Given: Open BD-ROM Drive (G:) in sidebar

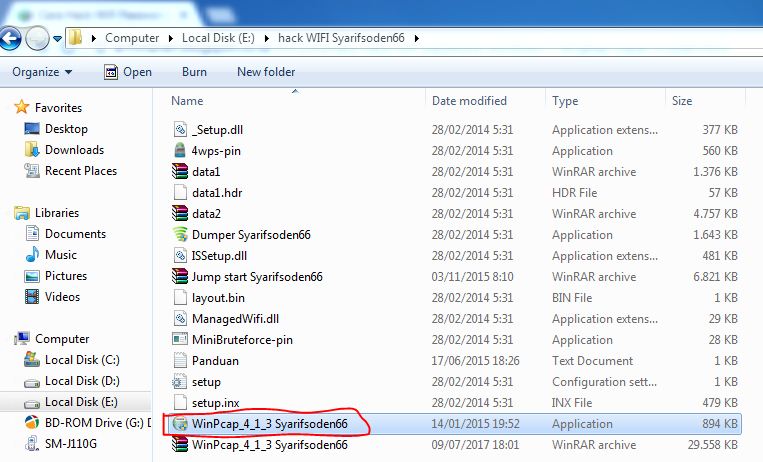Looking at the screenshot, I should pos(98,423).
